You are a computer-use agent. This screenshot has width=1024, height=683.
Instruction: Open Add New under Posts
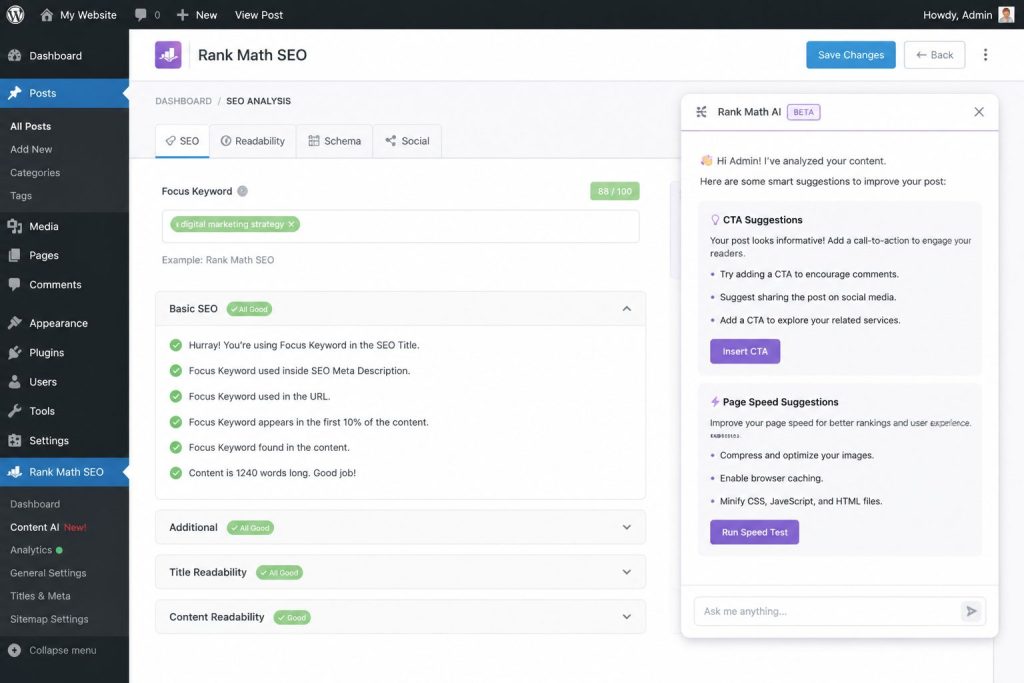pos(31,150)
